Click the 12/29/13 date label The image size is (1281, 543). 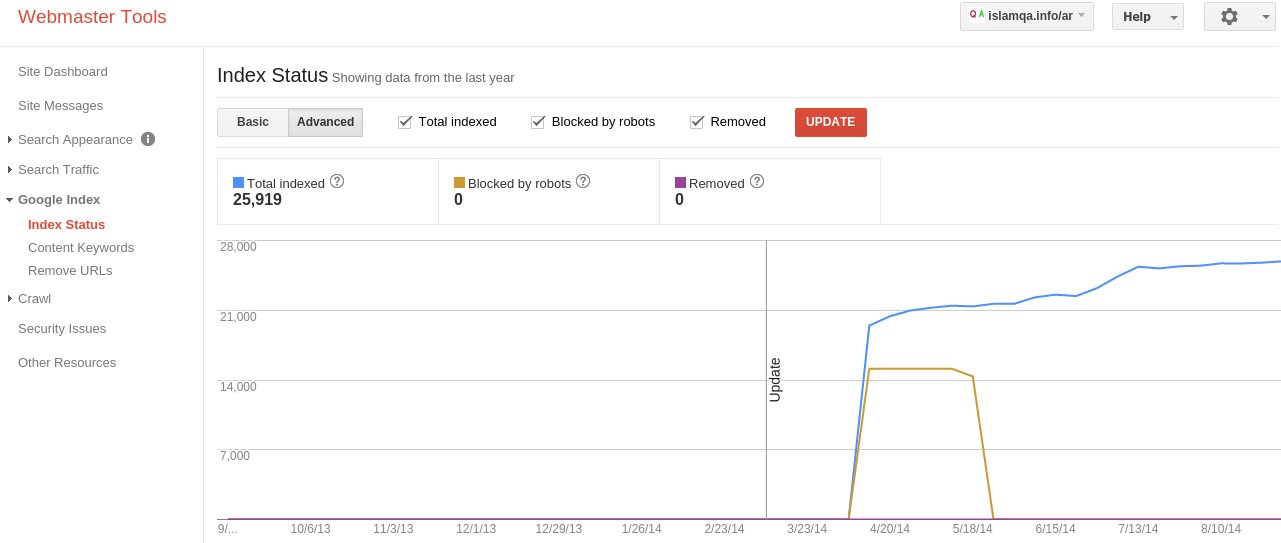click(559, 529)
